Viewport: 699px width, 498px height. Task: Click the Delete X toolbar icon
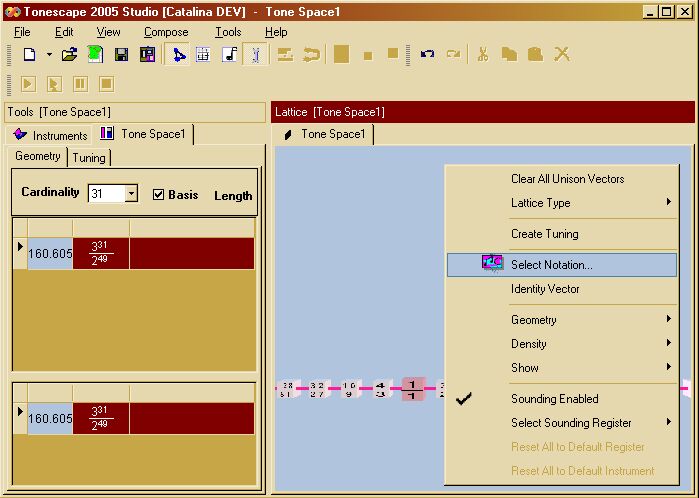(562, 54)
